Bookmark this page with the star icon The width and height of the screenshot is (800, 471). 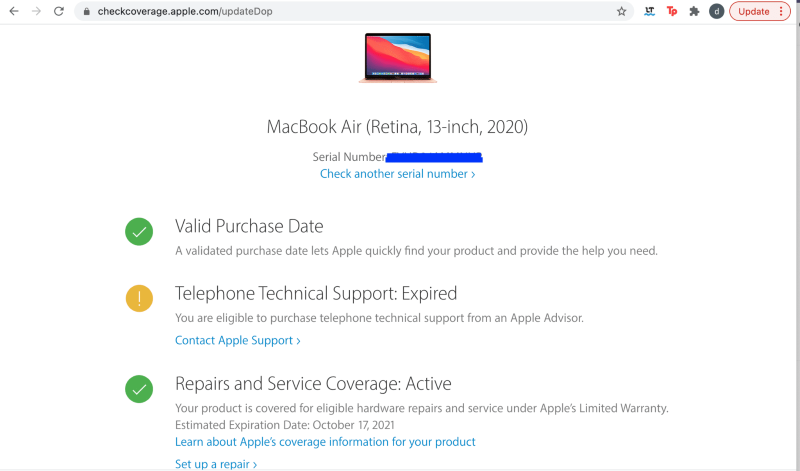[621, 12]
